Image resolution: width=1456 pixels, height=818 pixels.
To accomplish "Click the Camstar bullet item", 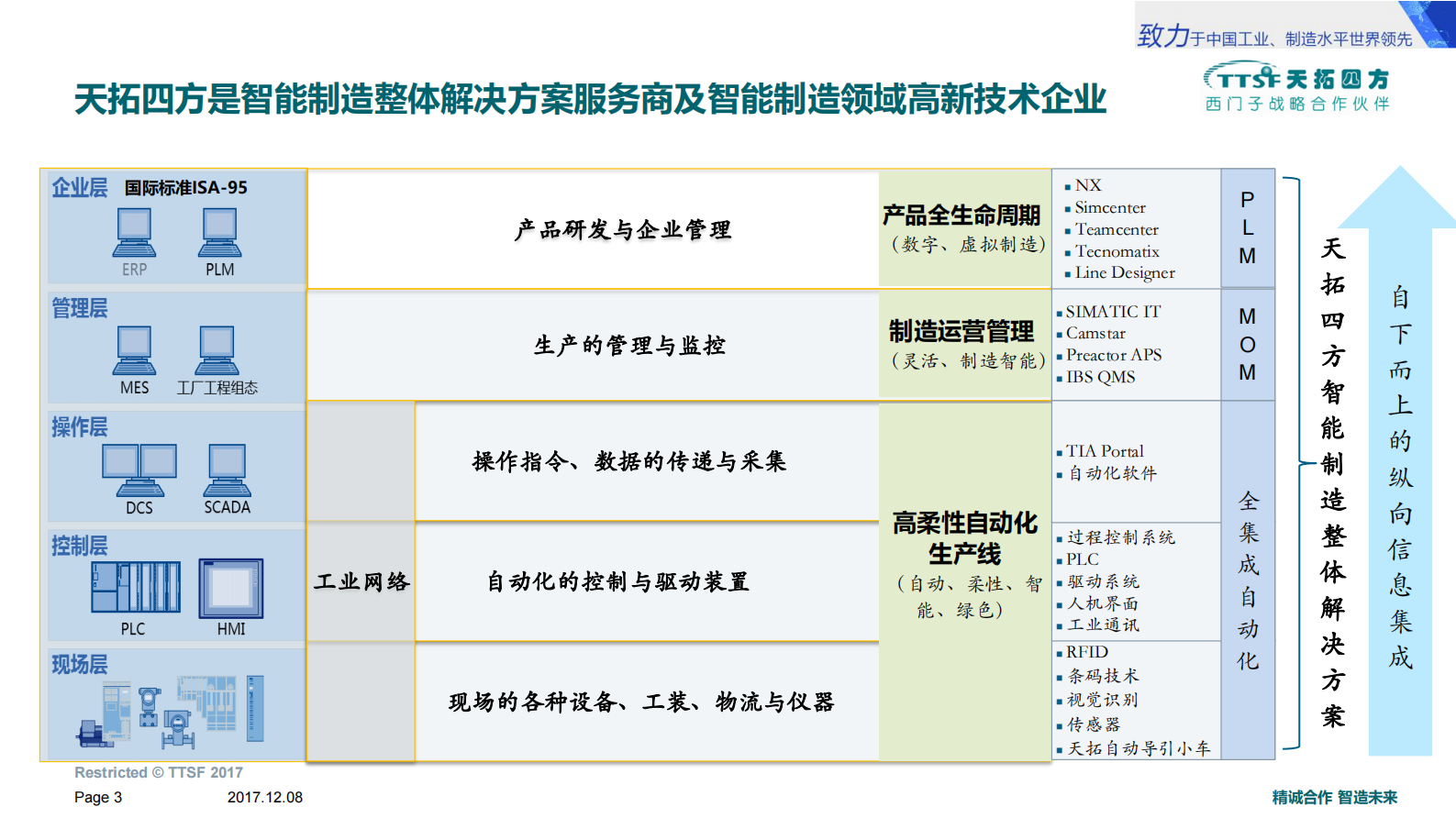I will click(x=1091, y=334).
